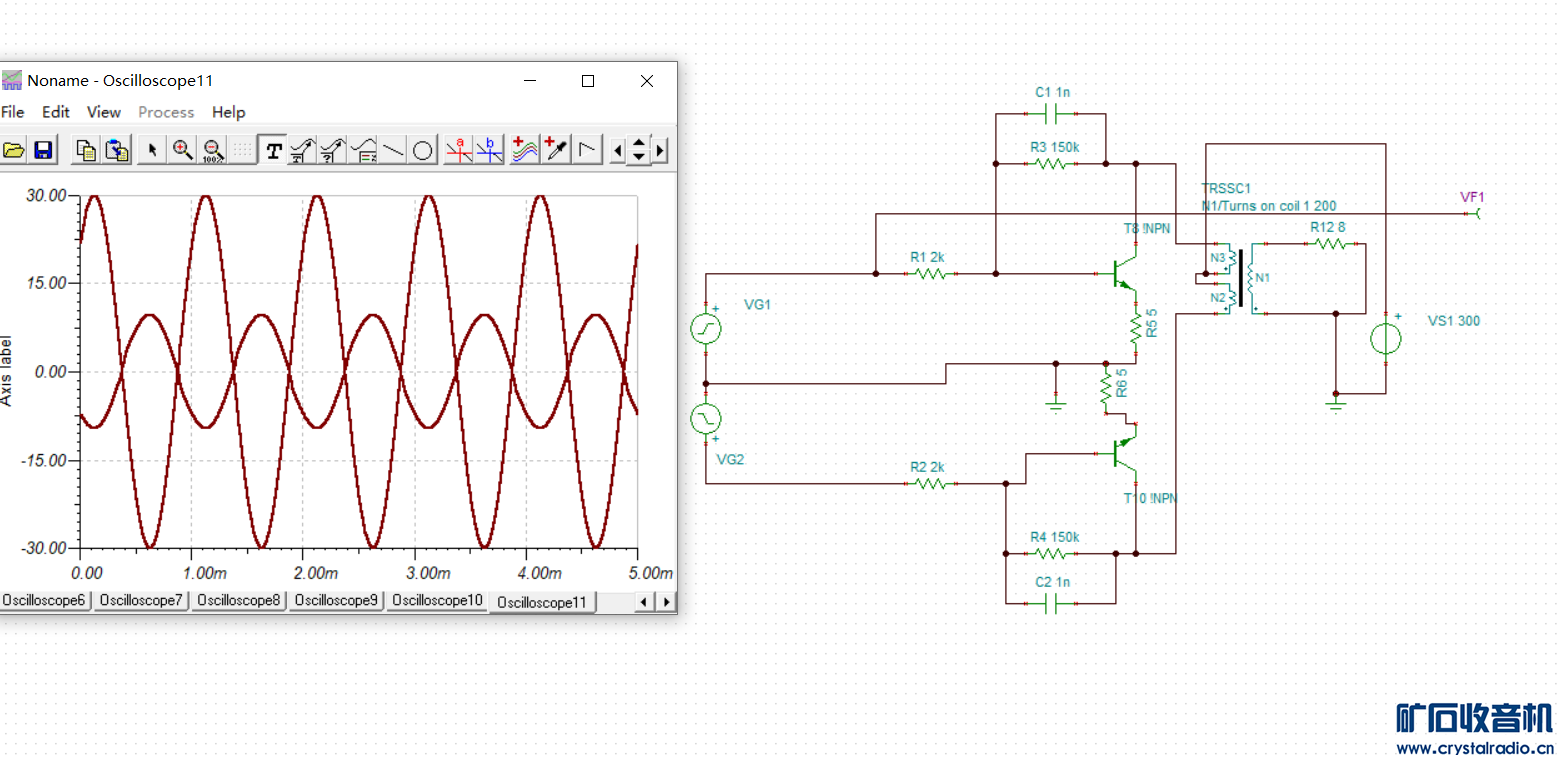1562x761 pixels.
Task: Paste from clipboard into diagram
Action: [117, 150]
